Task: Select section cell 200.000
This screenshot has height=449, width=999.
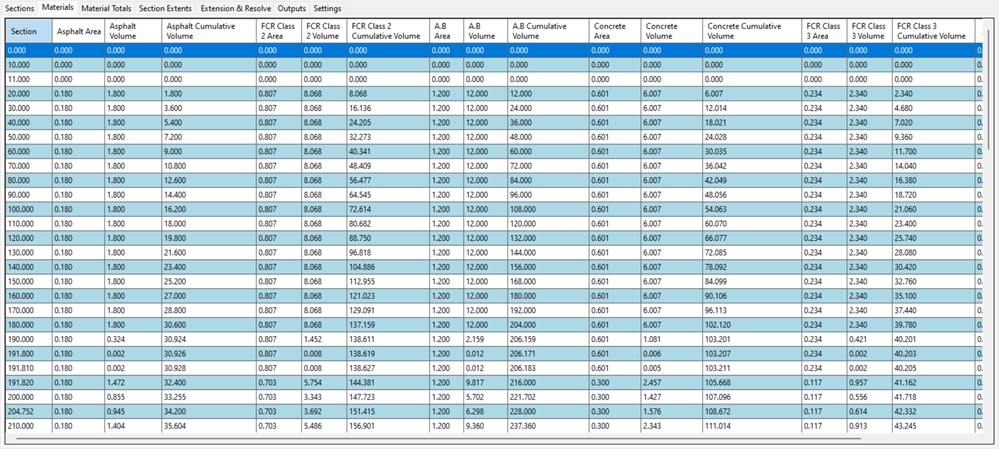Action: point(29,396)
